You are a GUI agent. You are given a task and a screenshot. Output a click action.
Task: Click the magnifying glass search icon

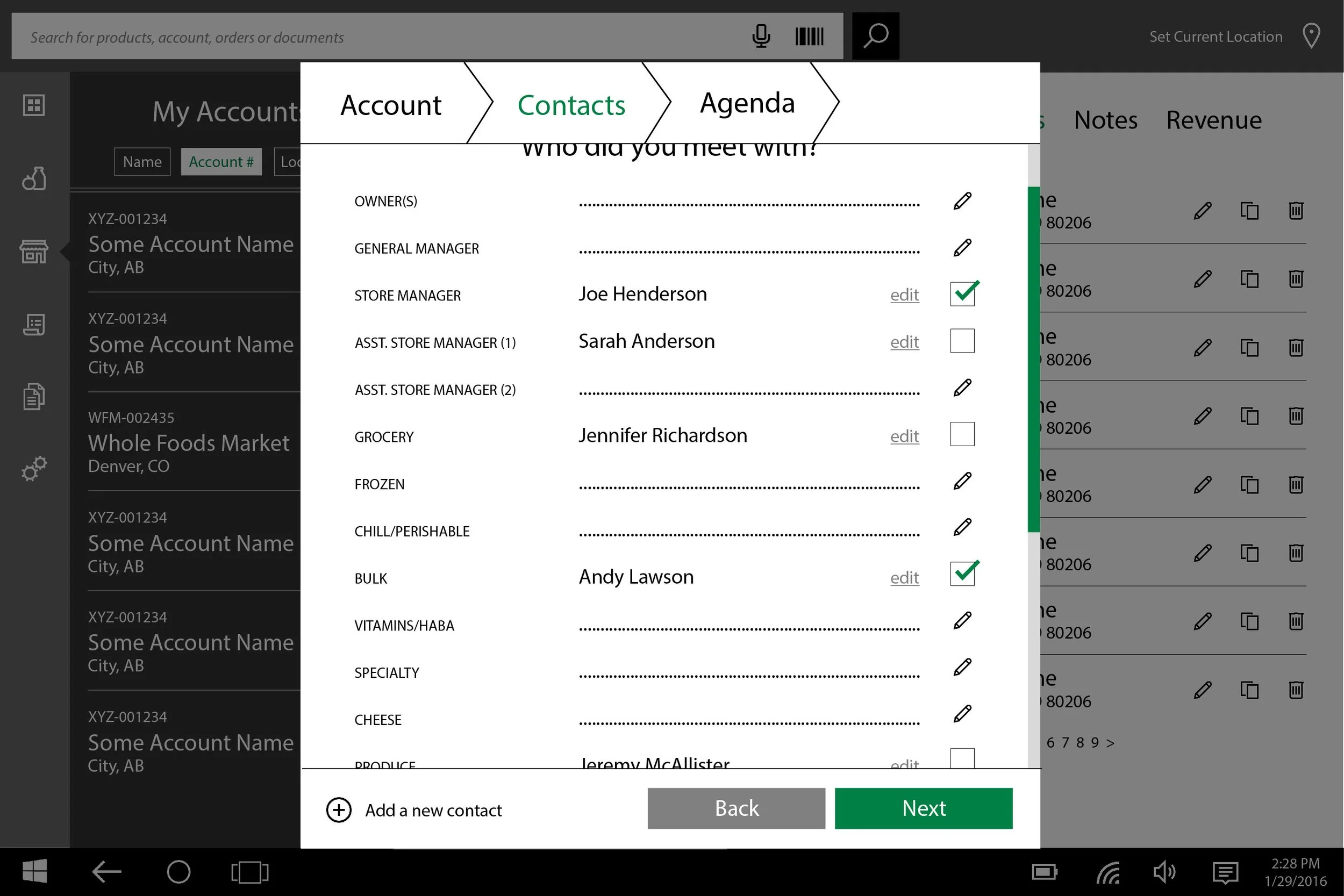pos(875,36)
